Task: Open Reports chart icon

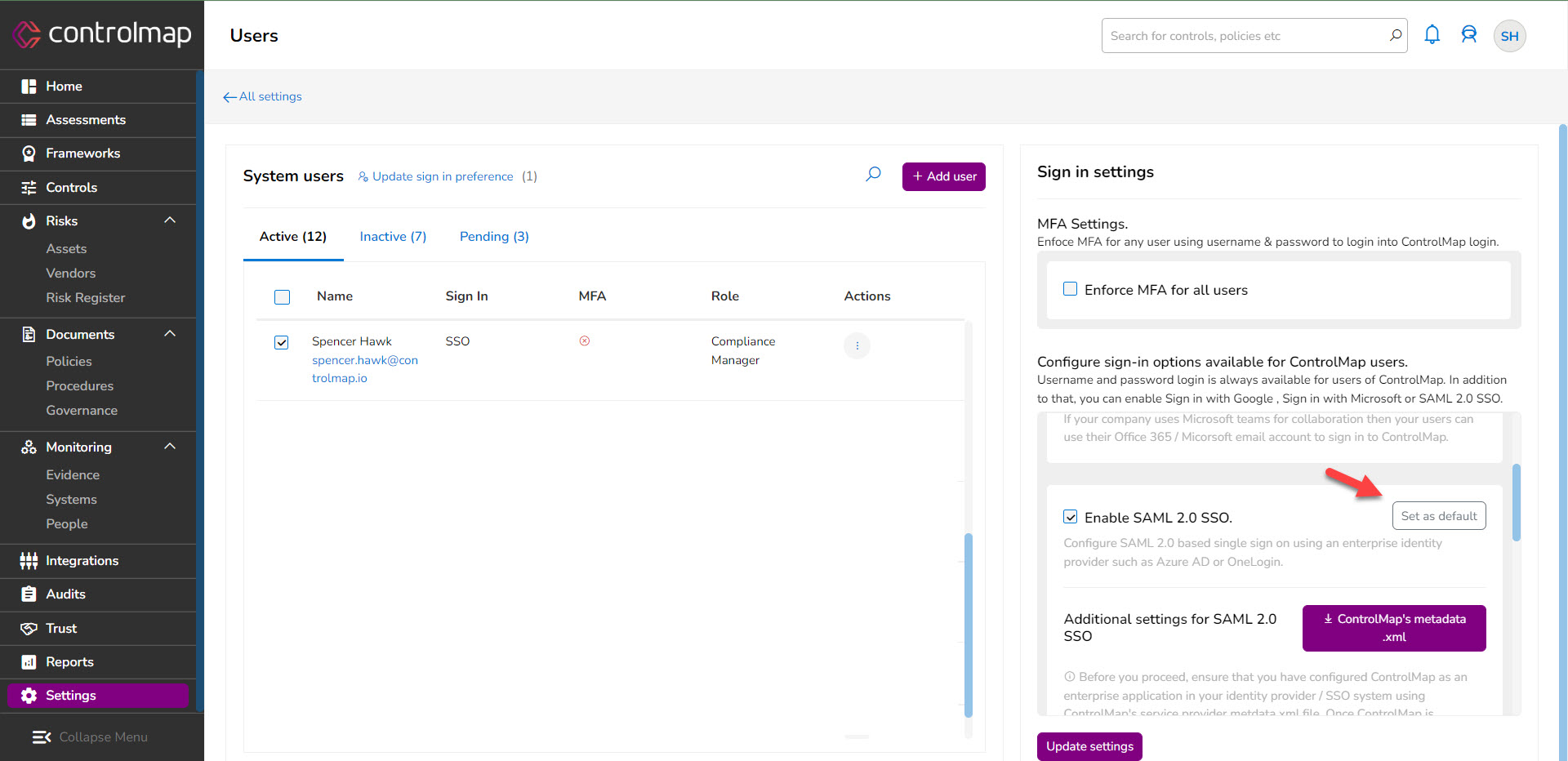Action: tap(29, 662)
